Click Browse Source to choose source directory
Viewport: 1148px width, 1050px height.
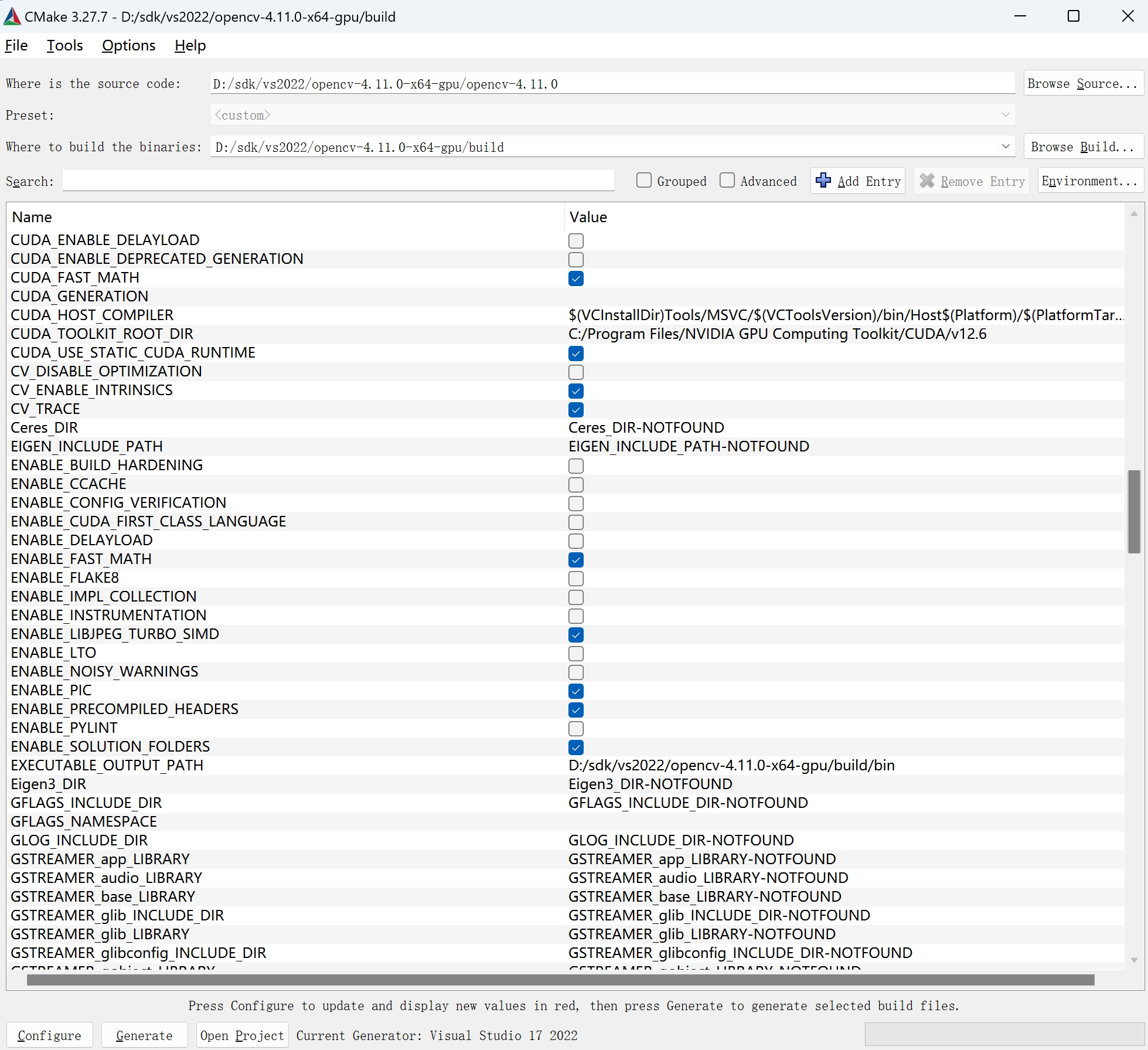click(x=1083, y=83)
